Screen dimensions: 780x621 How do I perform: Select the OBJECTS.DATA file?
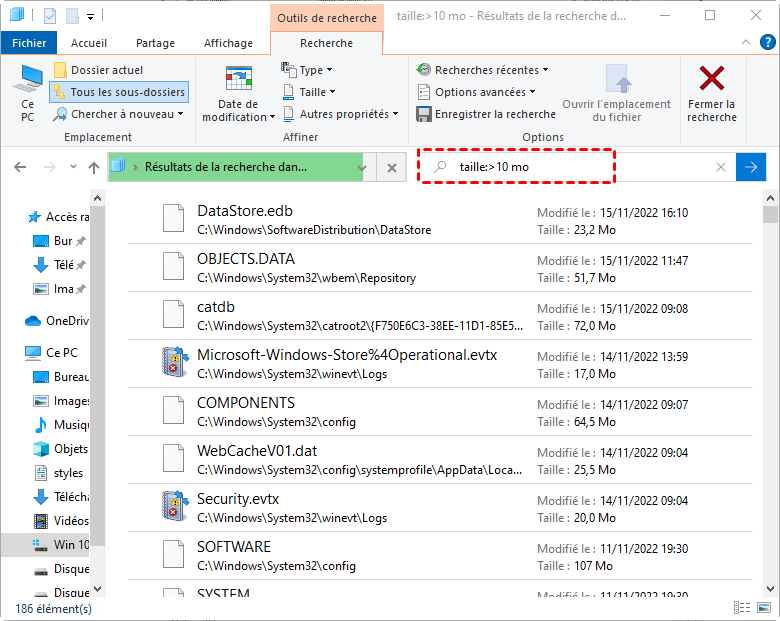440,268
